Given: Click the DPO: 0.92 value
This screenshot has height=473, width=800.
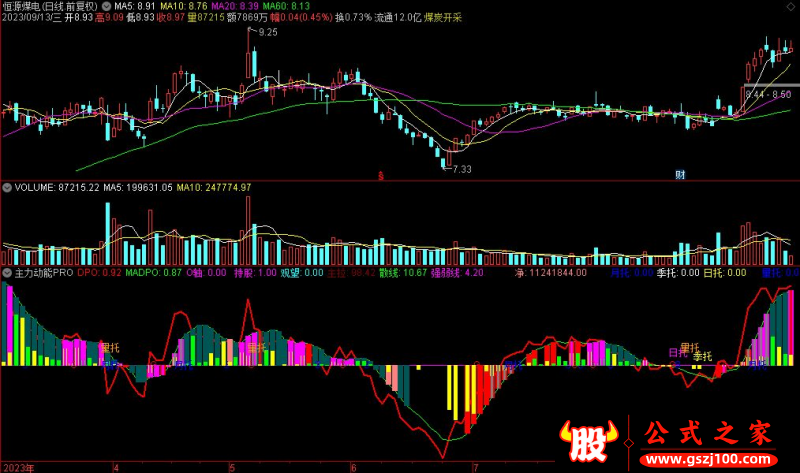Looking at the screenshot, I should click(99, 273).
